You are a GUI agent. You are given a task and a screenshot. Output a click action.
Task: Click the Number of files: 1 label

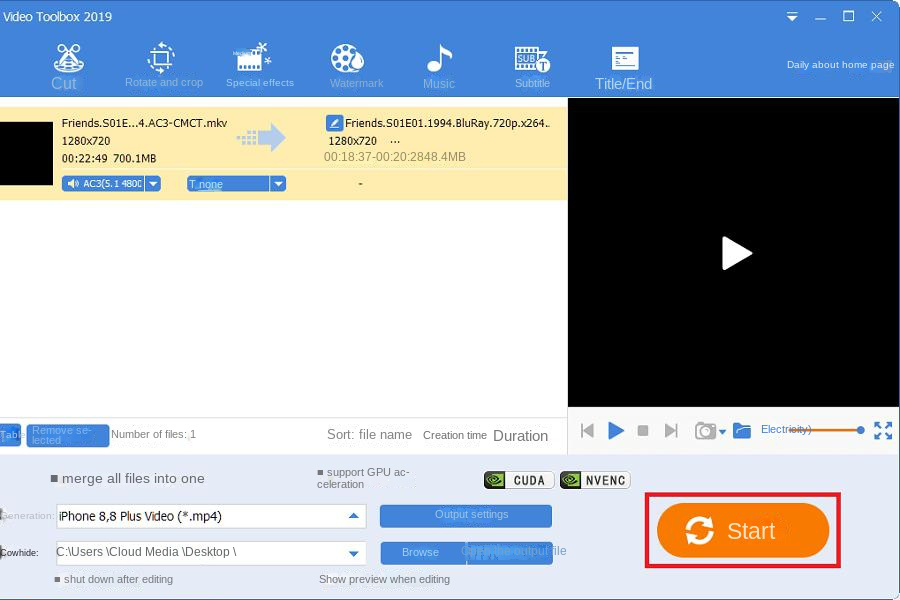(x=153, y=435)
